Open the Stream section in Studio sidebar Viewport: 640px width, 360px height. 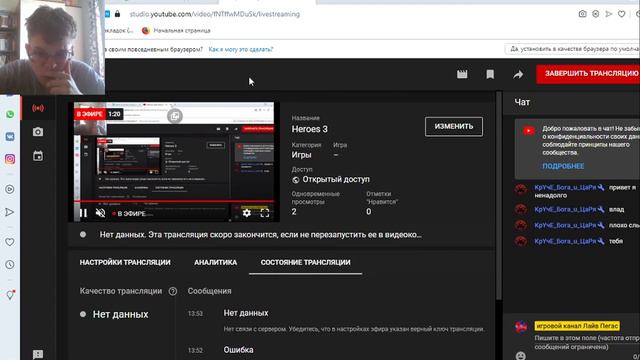[x=38, y=108]
